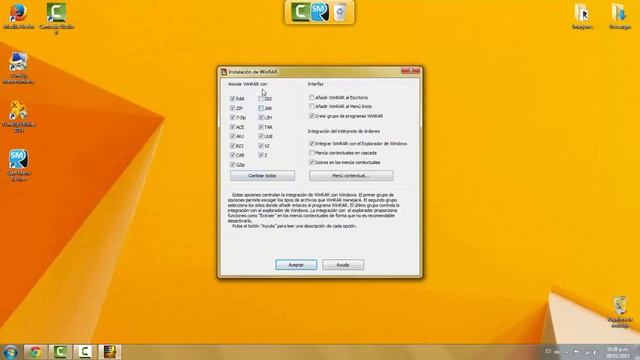This screenshot has height=360, width=640.
Task: Uncheck the XZ association checkbox
Action: (x=261, y=146)
